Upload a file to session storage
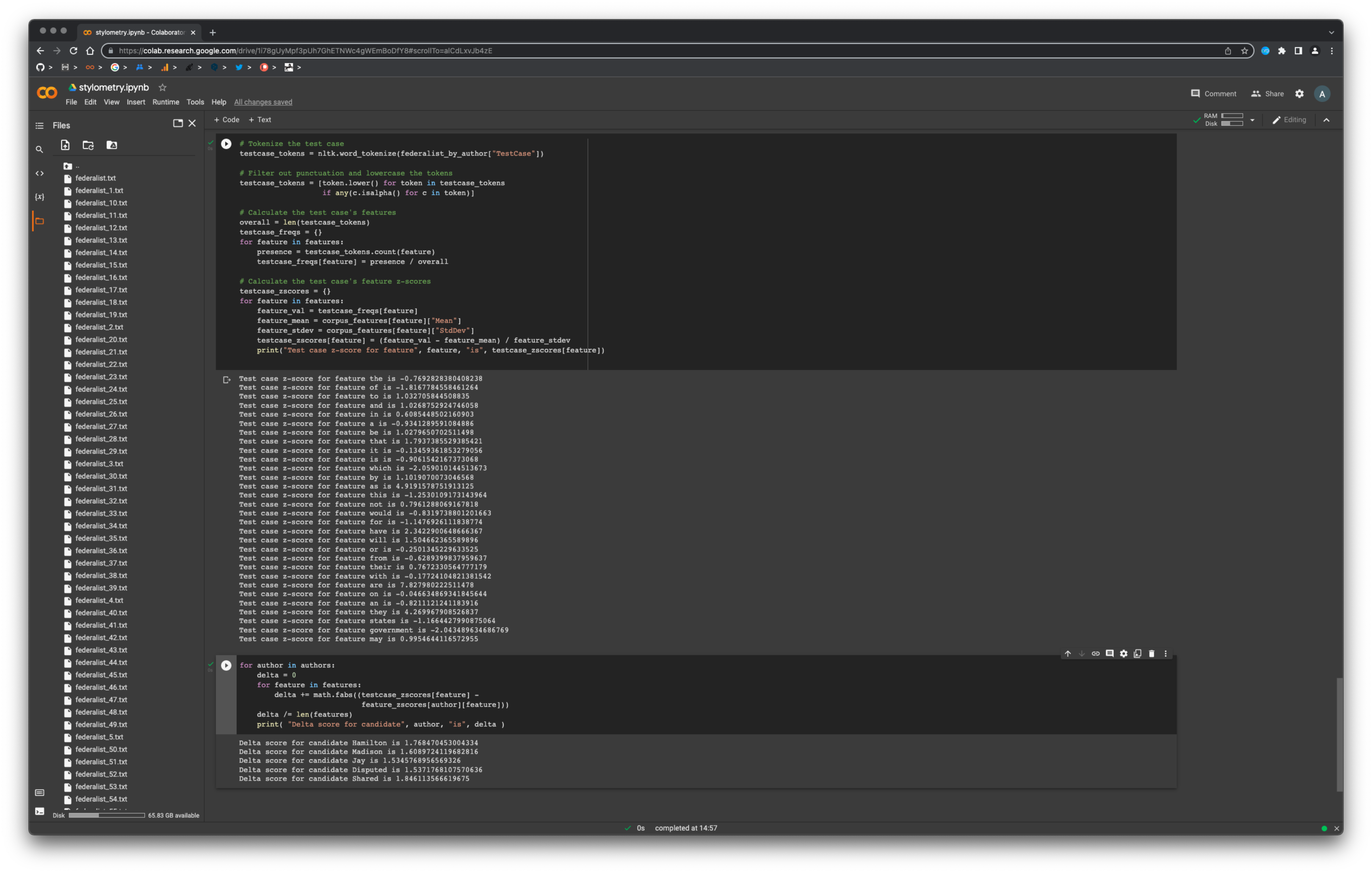1372x873 pixels. 65,145
